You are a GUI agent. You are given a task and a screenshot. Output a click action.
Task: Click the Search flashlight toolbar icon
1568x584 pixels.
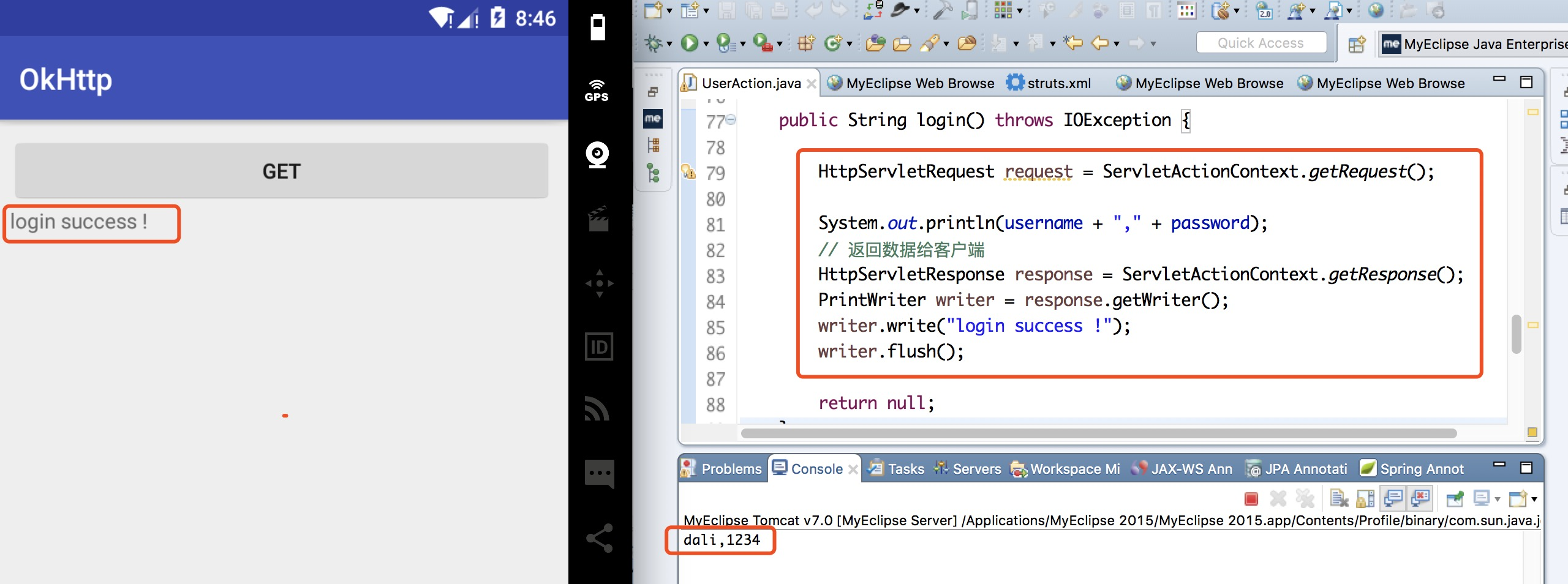930,43
